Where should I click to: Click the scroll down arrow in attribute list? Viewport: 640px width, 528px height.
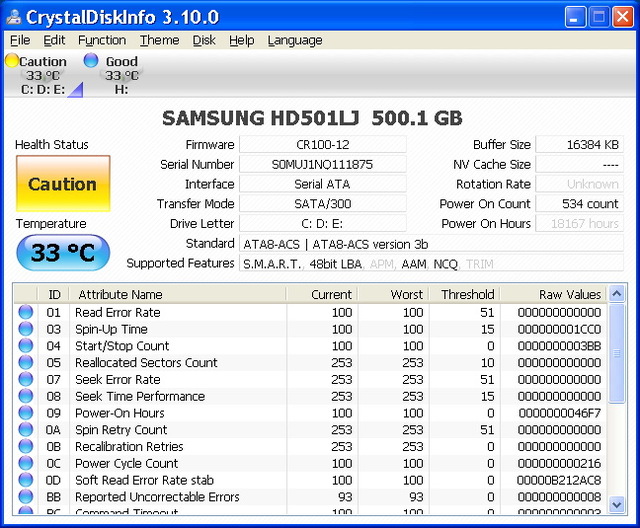(617, 504)
